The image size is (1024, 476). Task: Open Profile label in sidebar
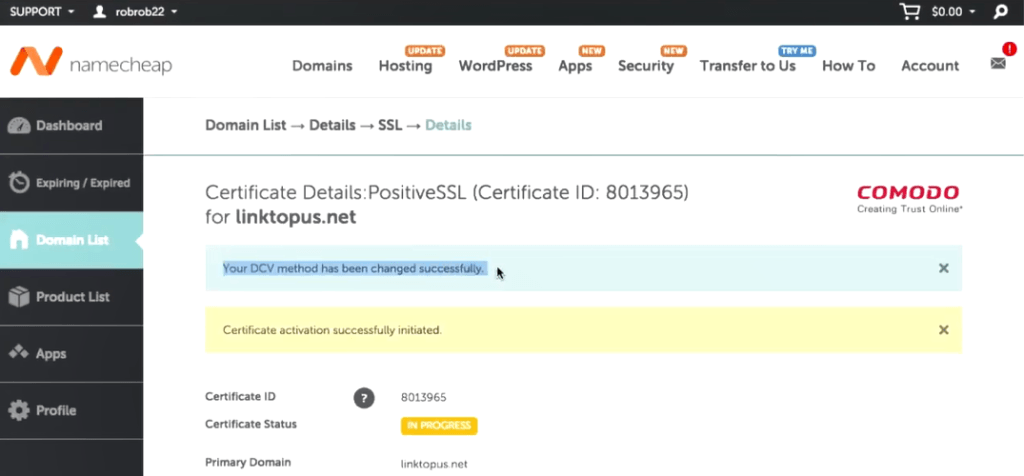click(56, 411)
